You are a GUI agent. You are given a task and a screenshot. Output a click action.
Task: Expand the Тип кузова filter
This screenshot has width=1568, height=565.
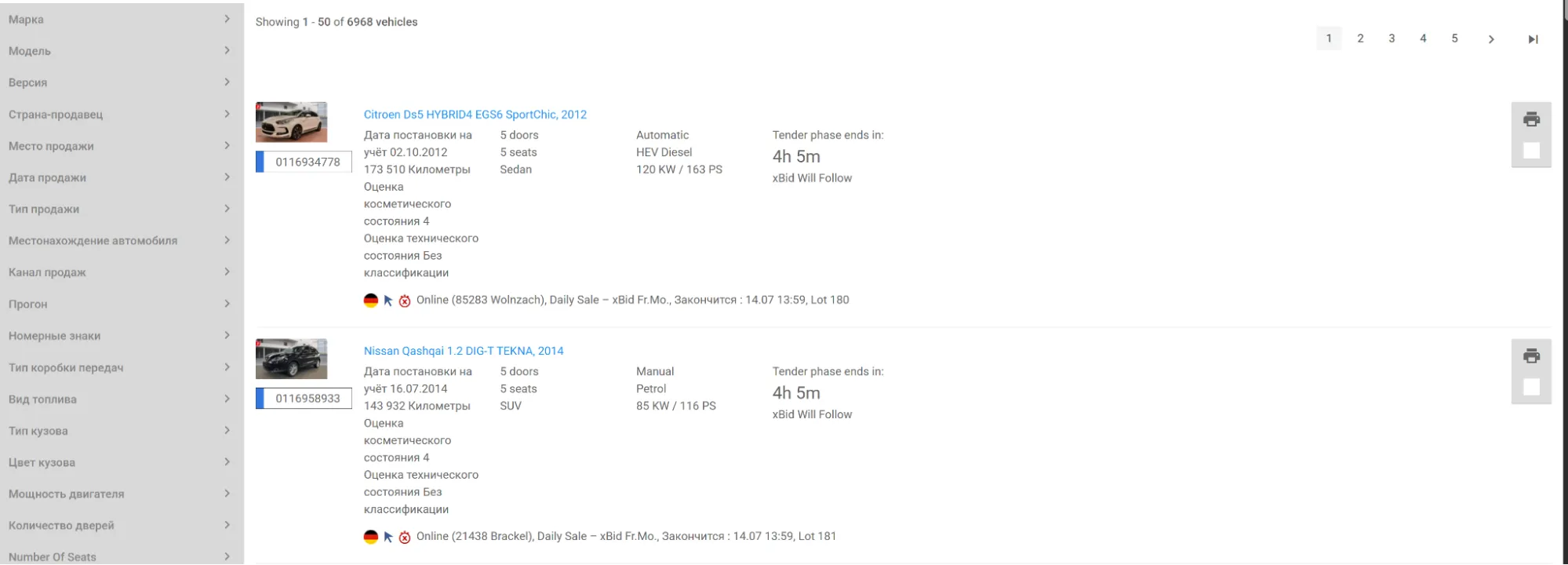pyautogui.click(x=121, y=431)
